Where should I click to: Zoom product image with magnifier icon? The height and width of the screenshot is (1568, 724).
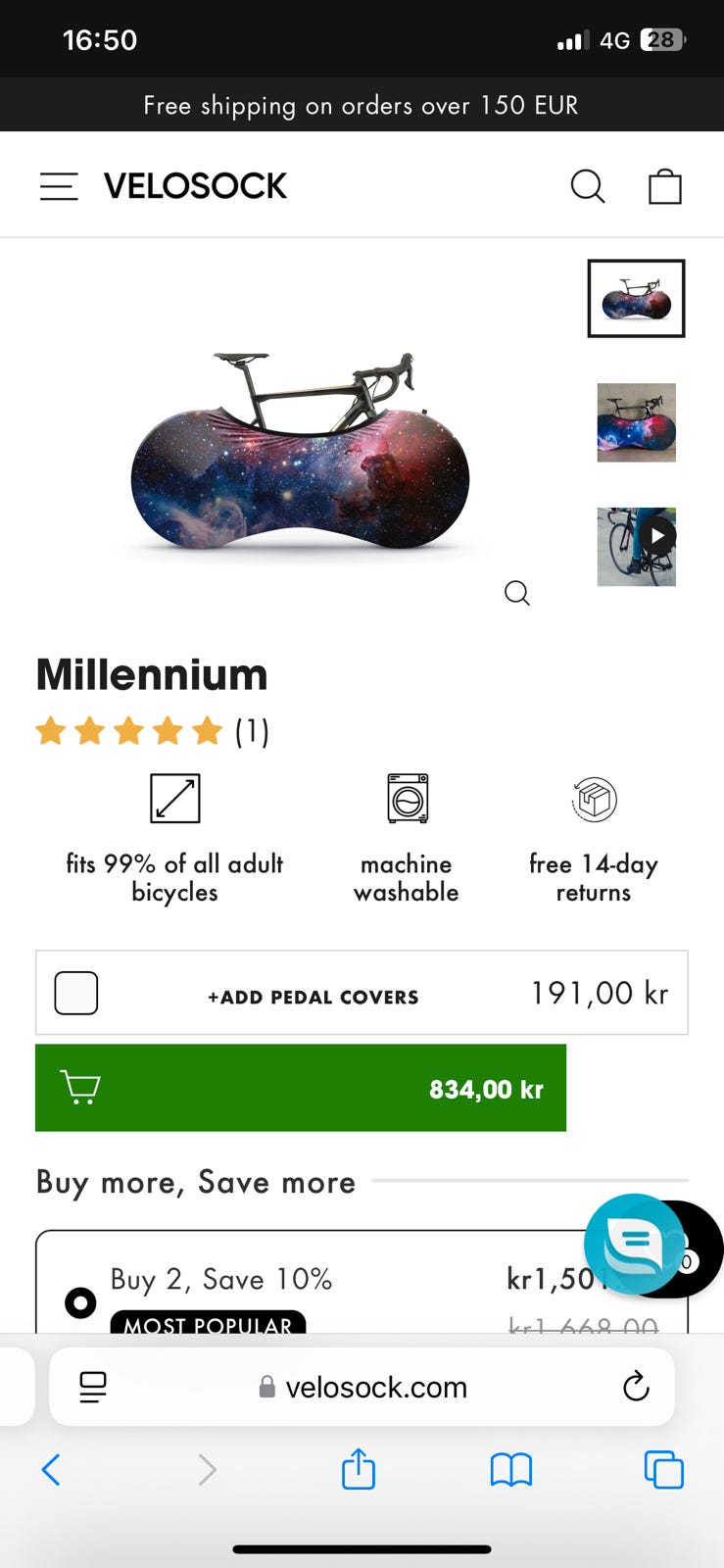coord(517,593)
